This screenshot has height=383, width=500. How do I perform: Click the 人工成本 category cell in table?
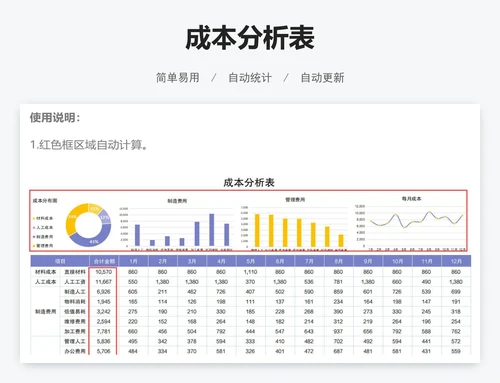point(46,282)
